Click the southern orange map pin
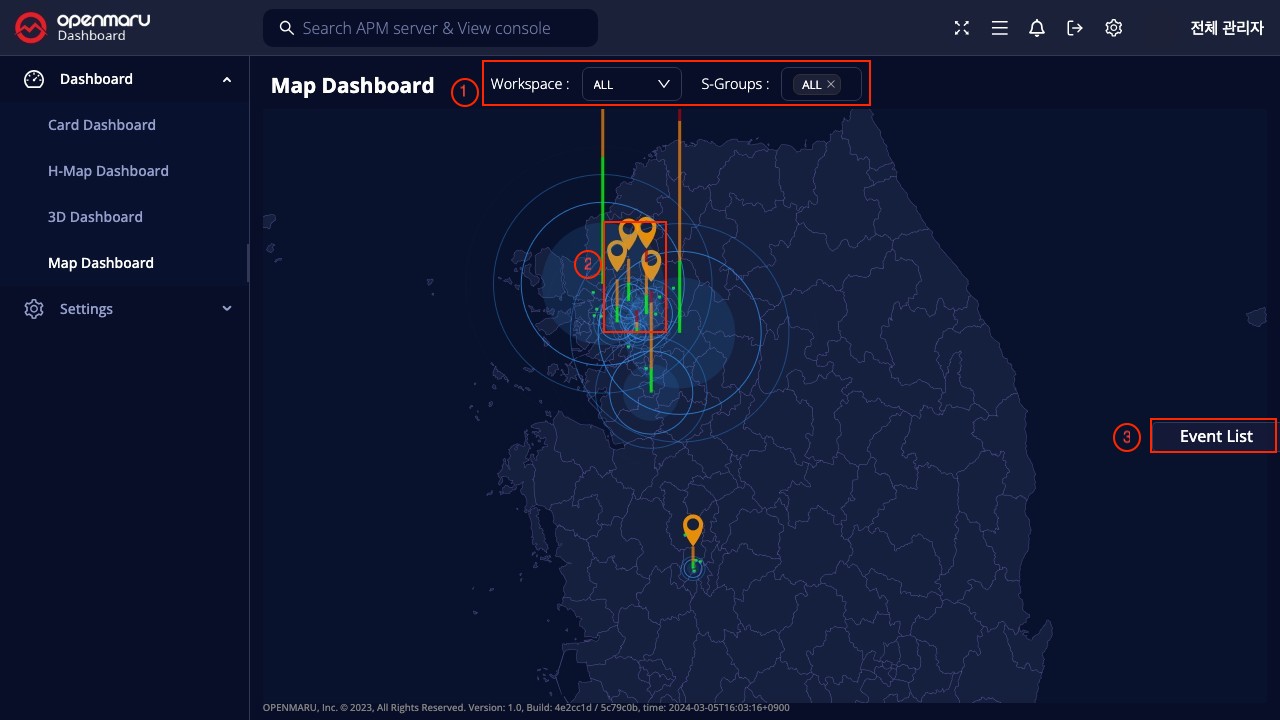 pos(692,528)
